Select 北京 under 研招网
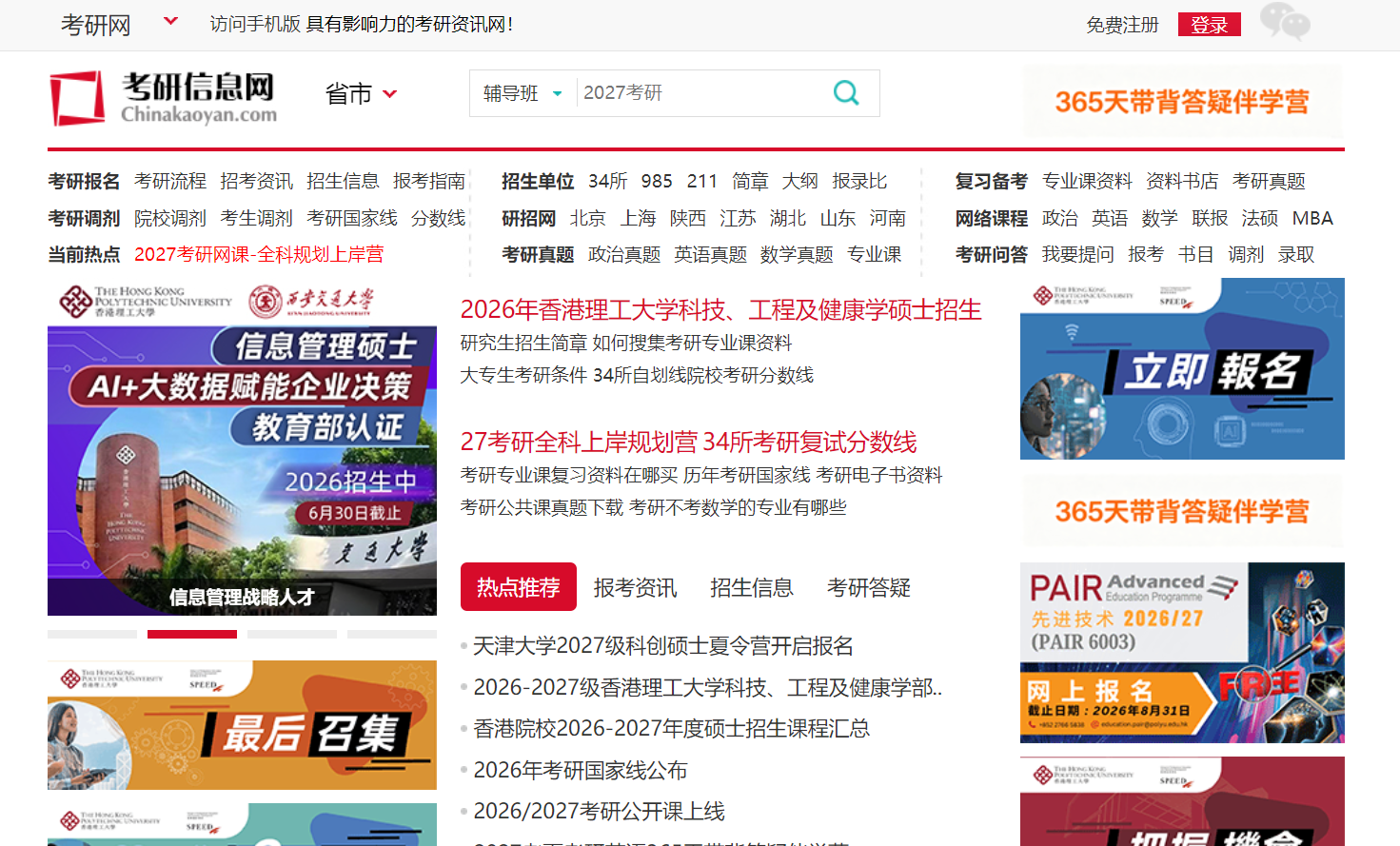This screenshot has width=1400, height=846. click(x=588, y=218)
